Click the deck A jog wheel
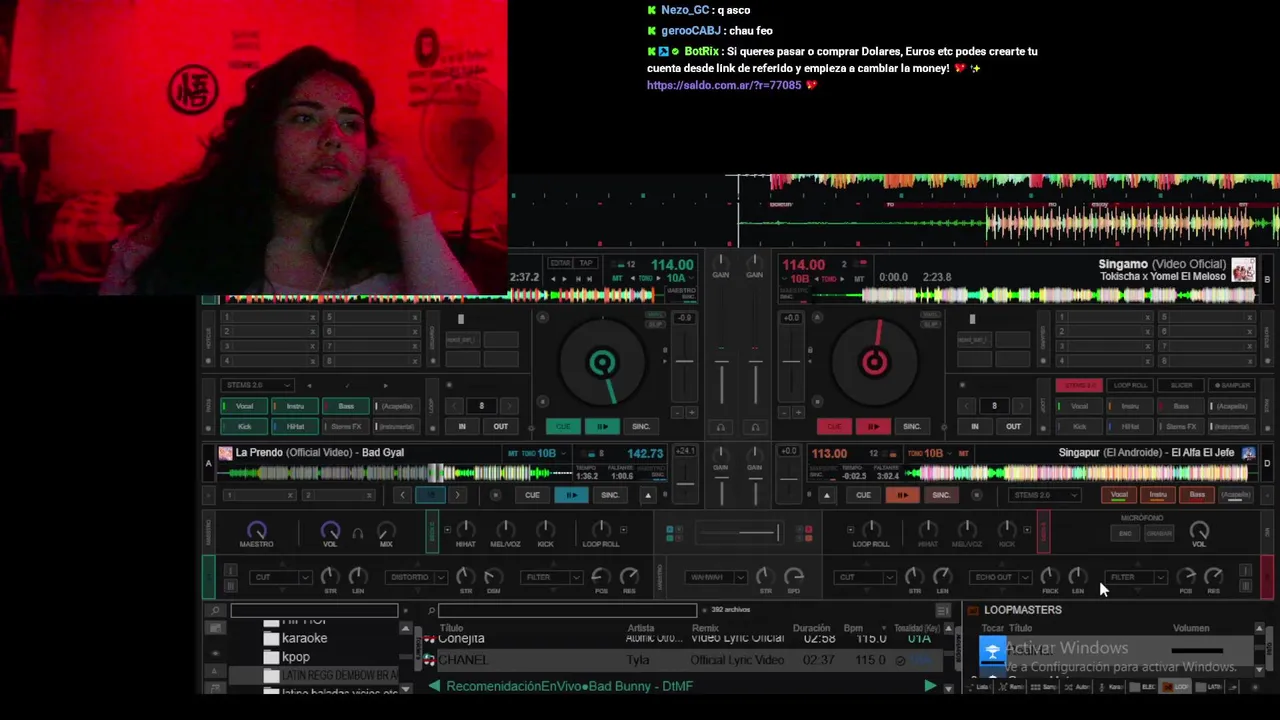 point(602,363)
